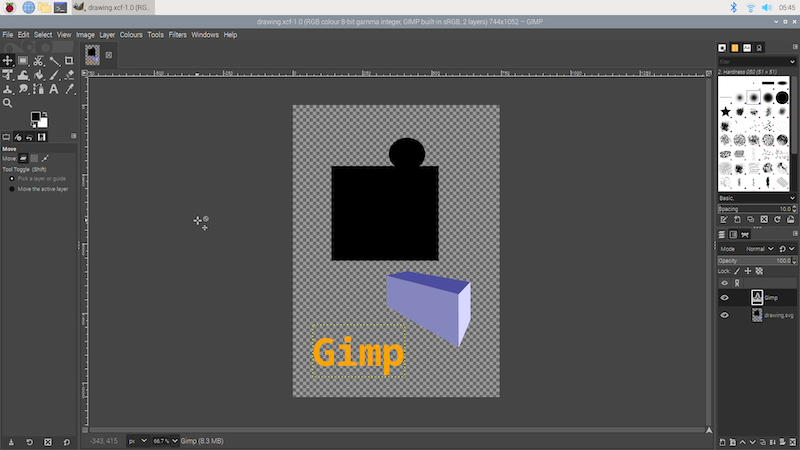Screen dimensions: 800x450
Task: Select the Crop tool
Action: click(69, 61)
